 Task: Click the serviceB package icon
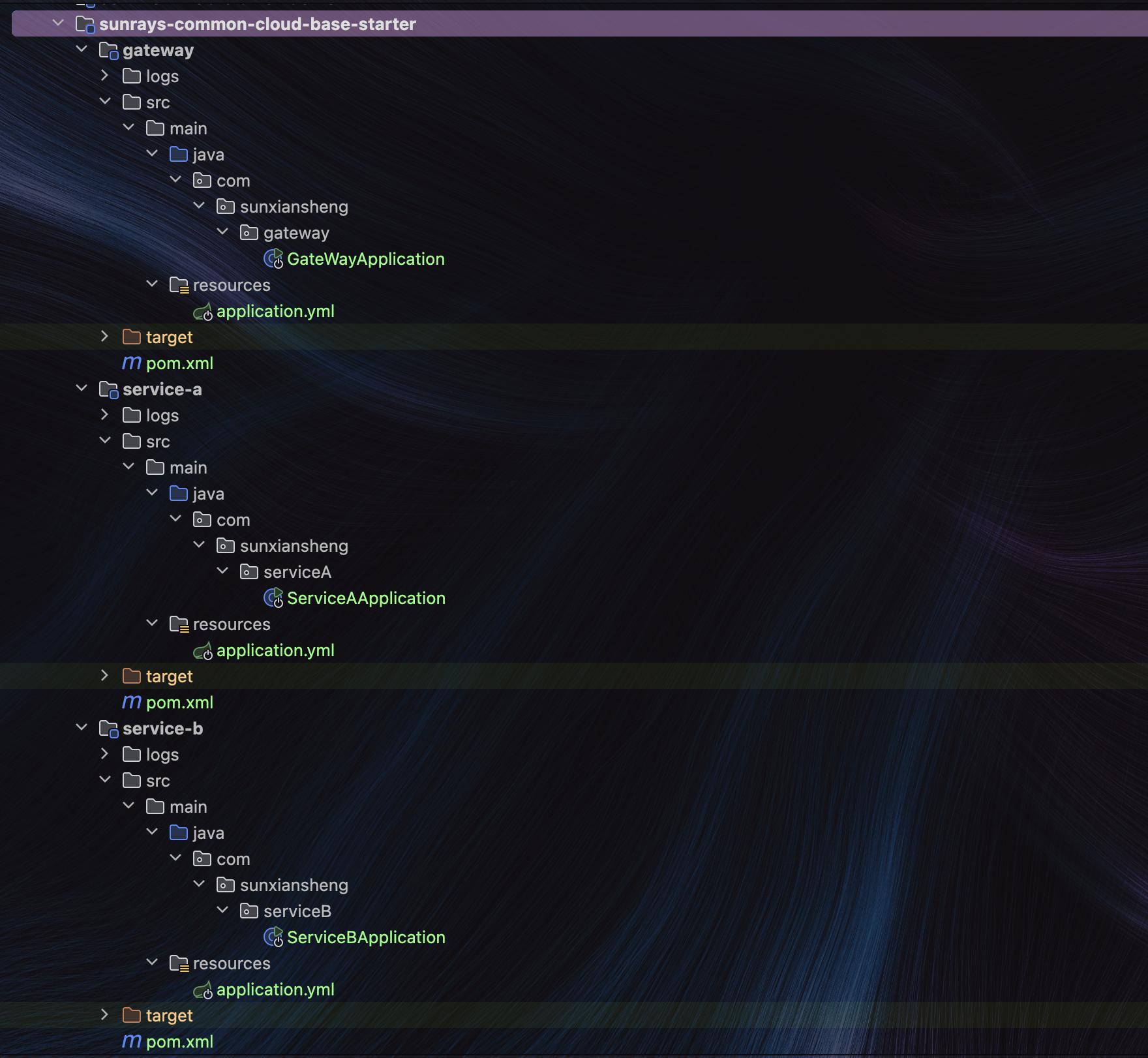click(249, 911)
